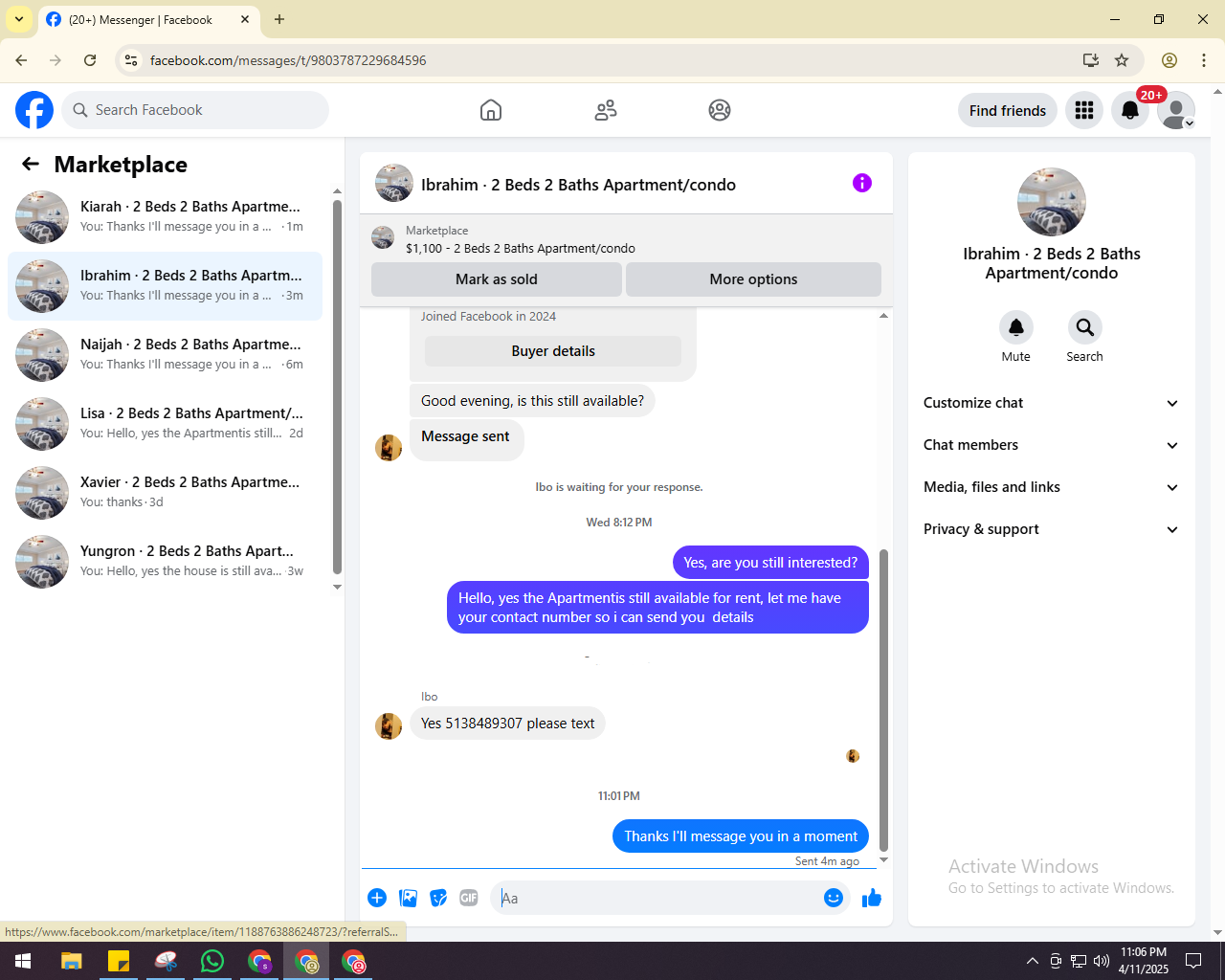This screenshot has width=1225, height=980.
Task: Reload the page in browser
Action: (90, 60)
